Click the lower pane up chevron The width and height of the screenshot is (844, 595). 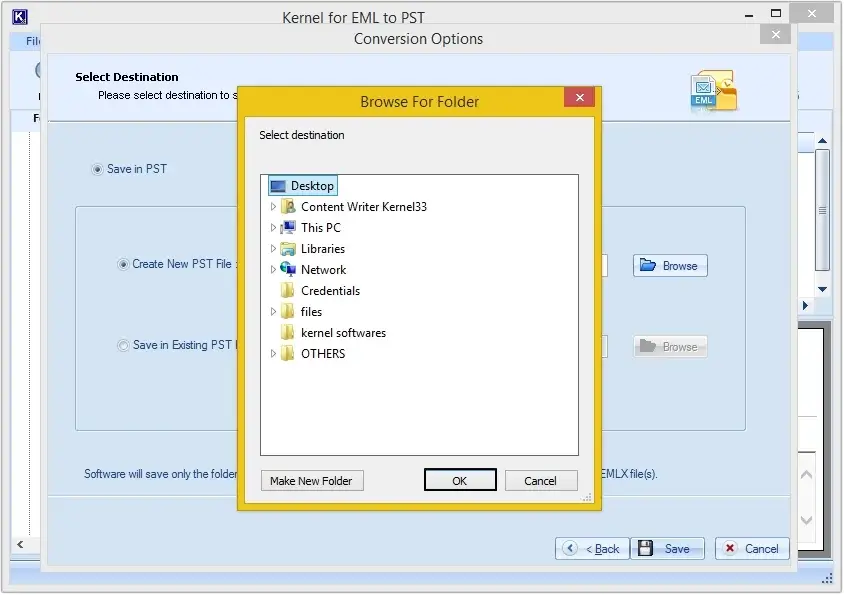coord(806,475)
